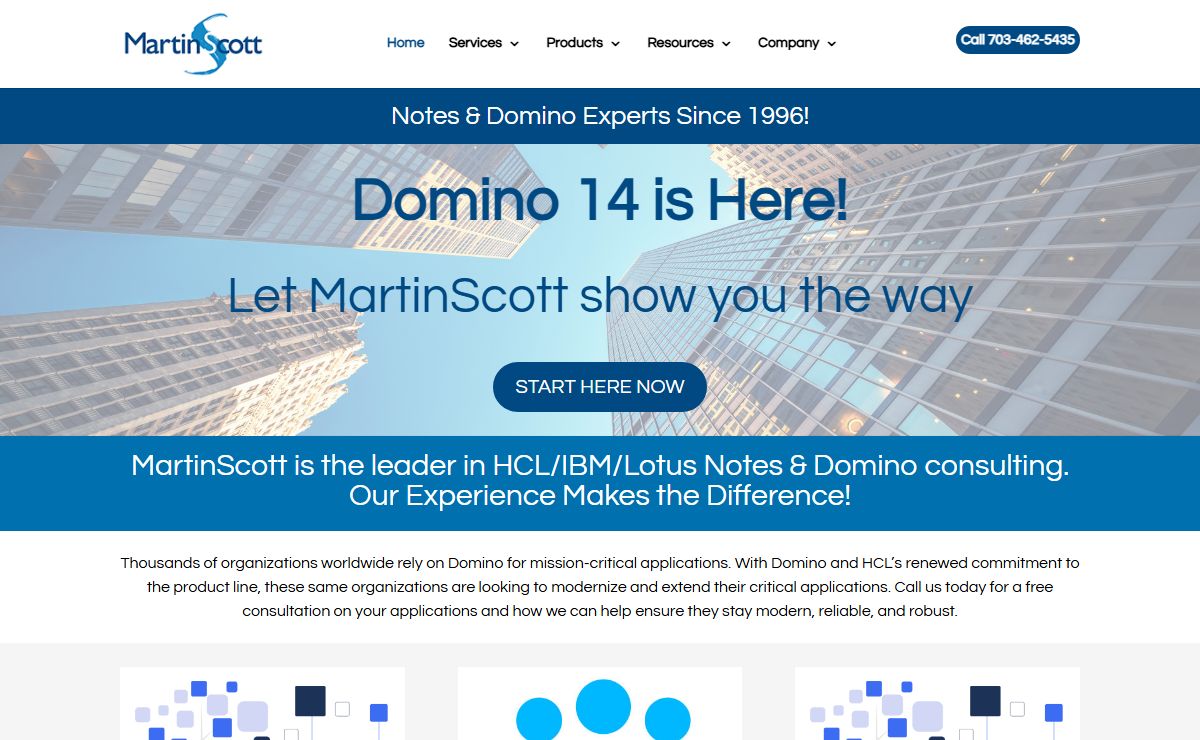The image size is (1200, 740).
Task: Click the START HERE NOW button
Action: (600, 387)
